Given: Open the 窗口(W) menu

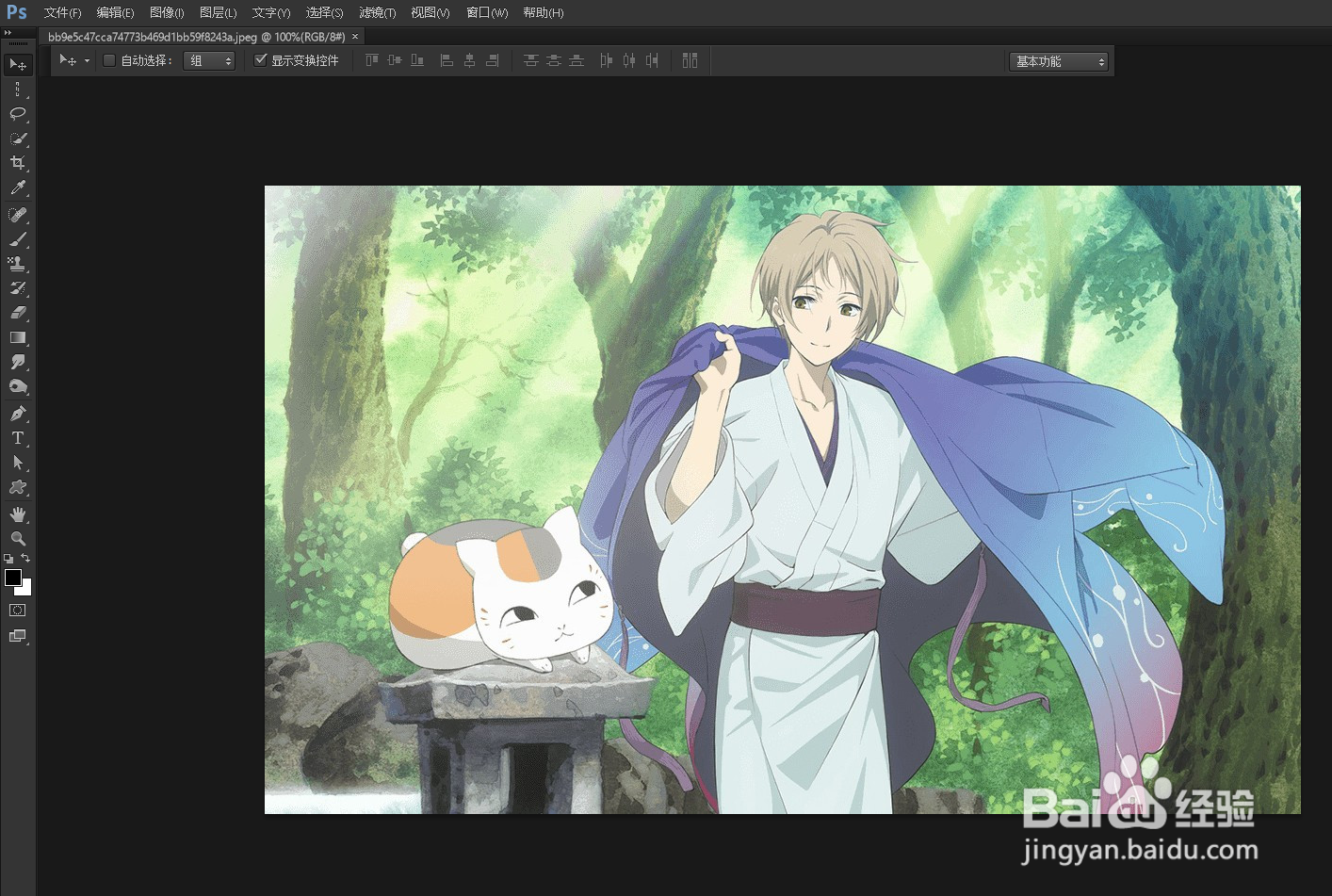Looking at the screenshot, I should coord(487,13).
